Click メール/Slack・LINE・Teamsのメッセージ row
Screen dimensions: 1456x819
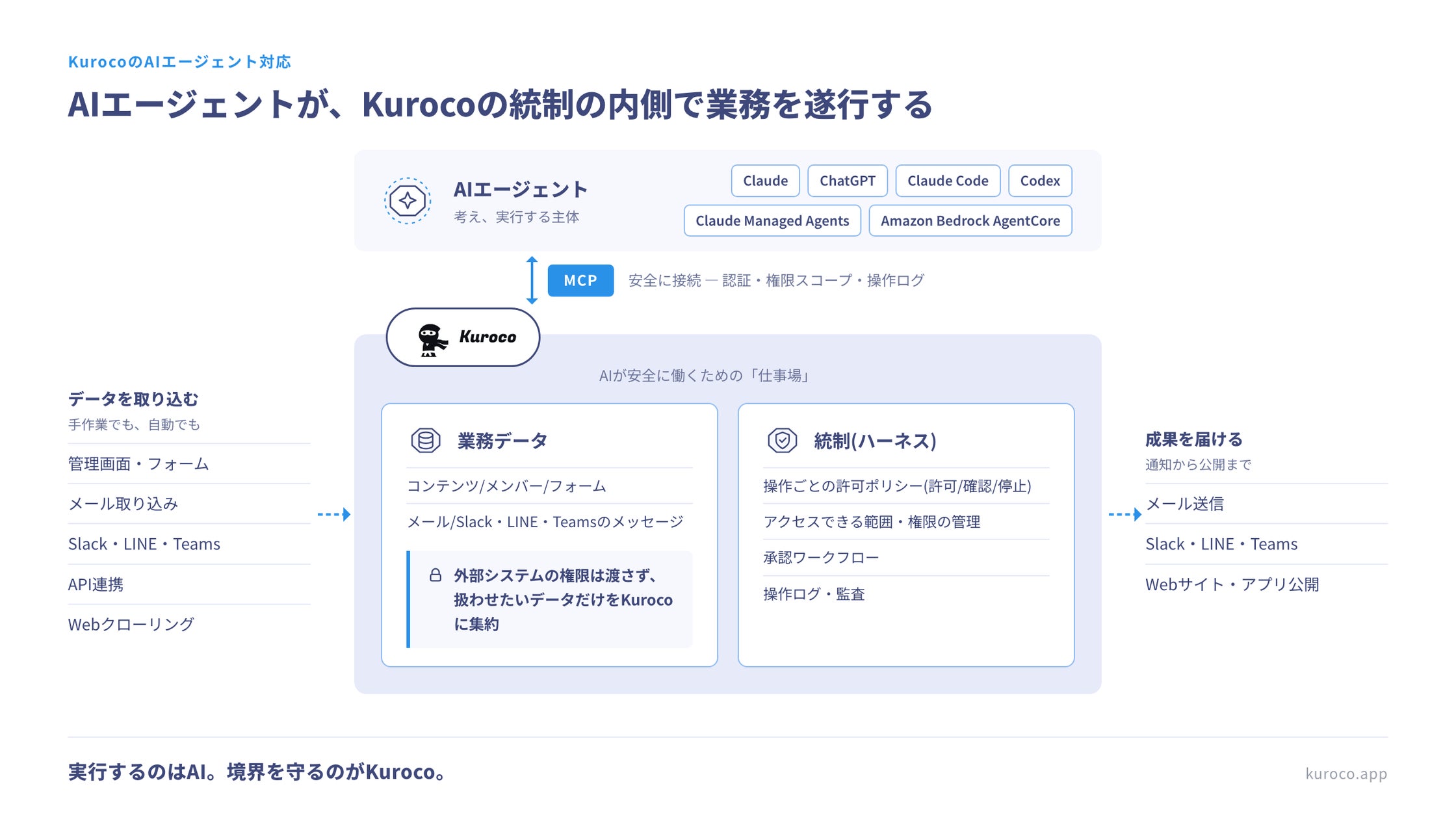549,522
